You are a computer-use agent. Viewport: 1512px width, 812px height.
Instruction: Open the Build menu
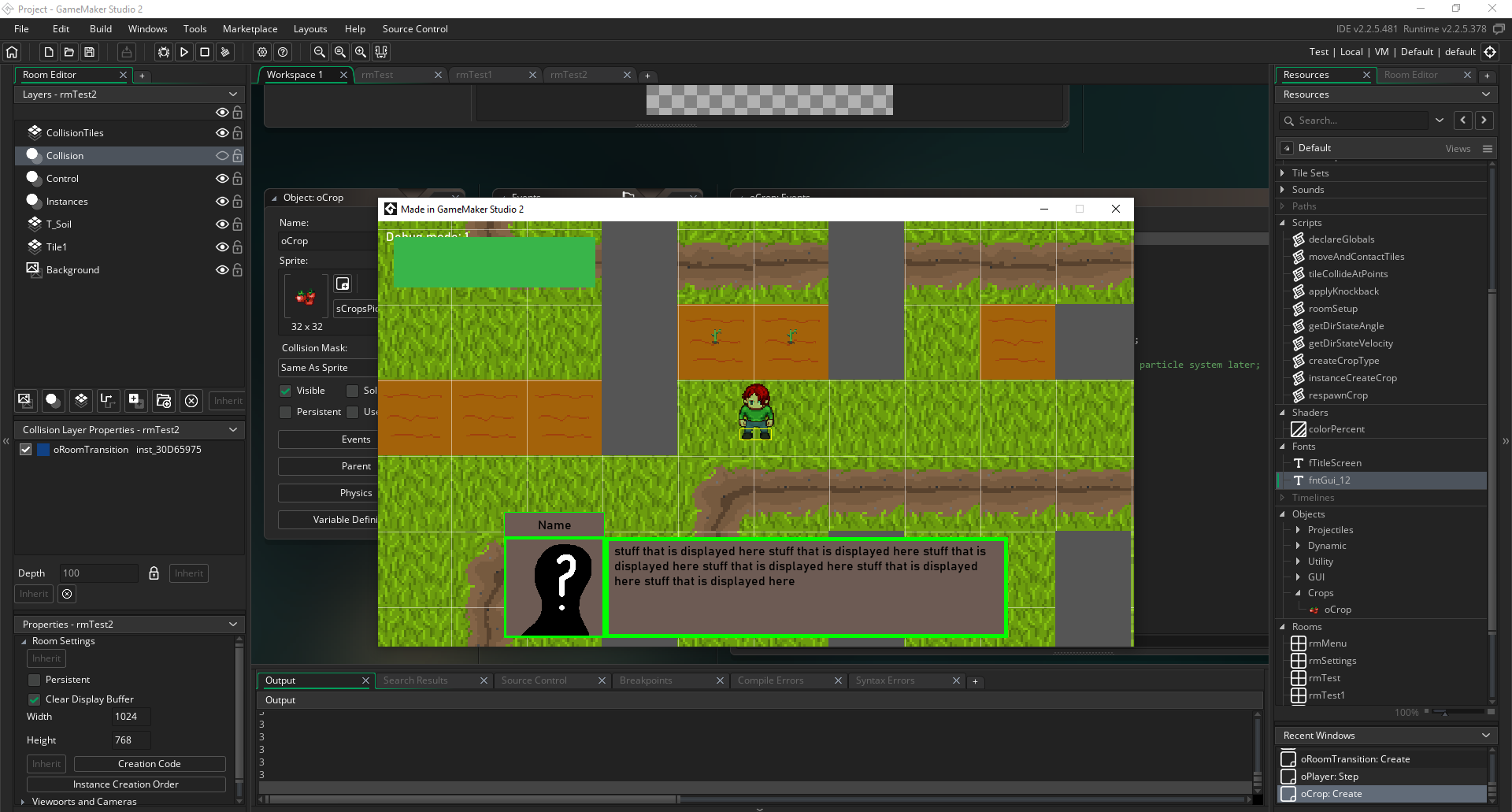(x=101, y=29)
